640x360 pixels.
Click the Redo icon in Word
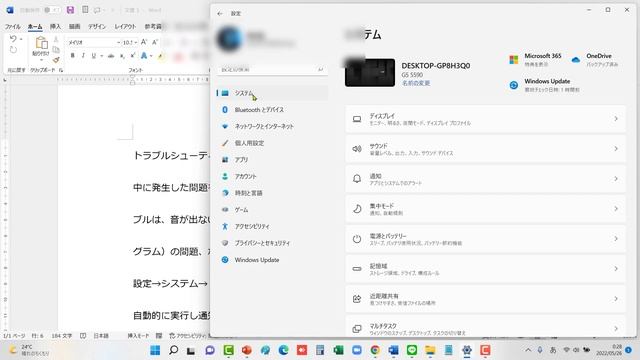(13, 50)
